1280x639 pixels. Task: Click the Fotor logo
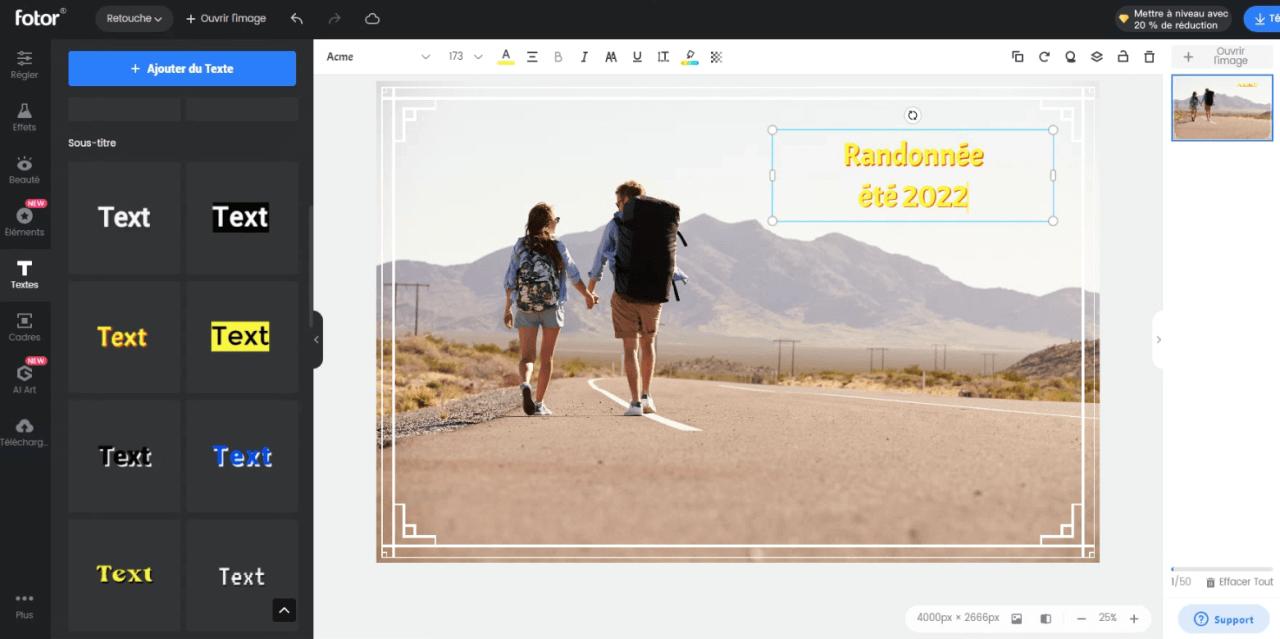40,17
